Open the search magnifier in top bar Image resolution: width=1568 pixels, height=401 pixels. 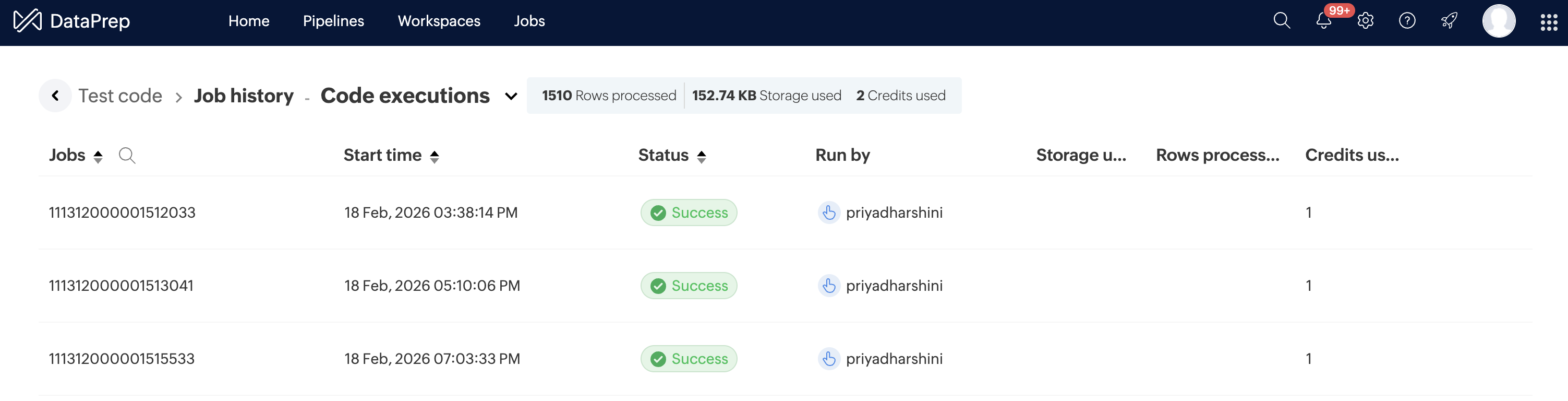pos(1281,21)
